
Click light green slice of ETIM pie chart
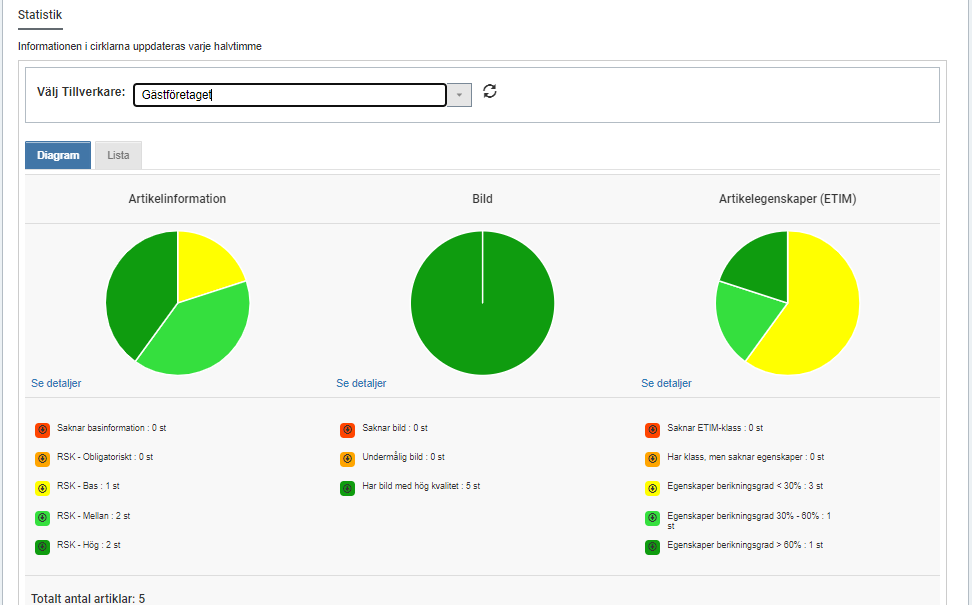coord(744,316)
